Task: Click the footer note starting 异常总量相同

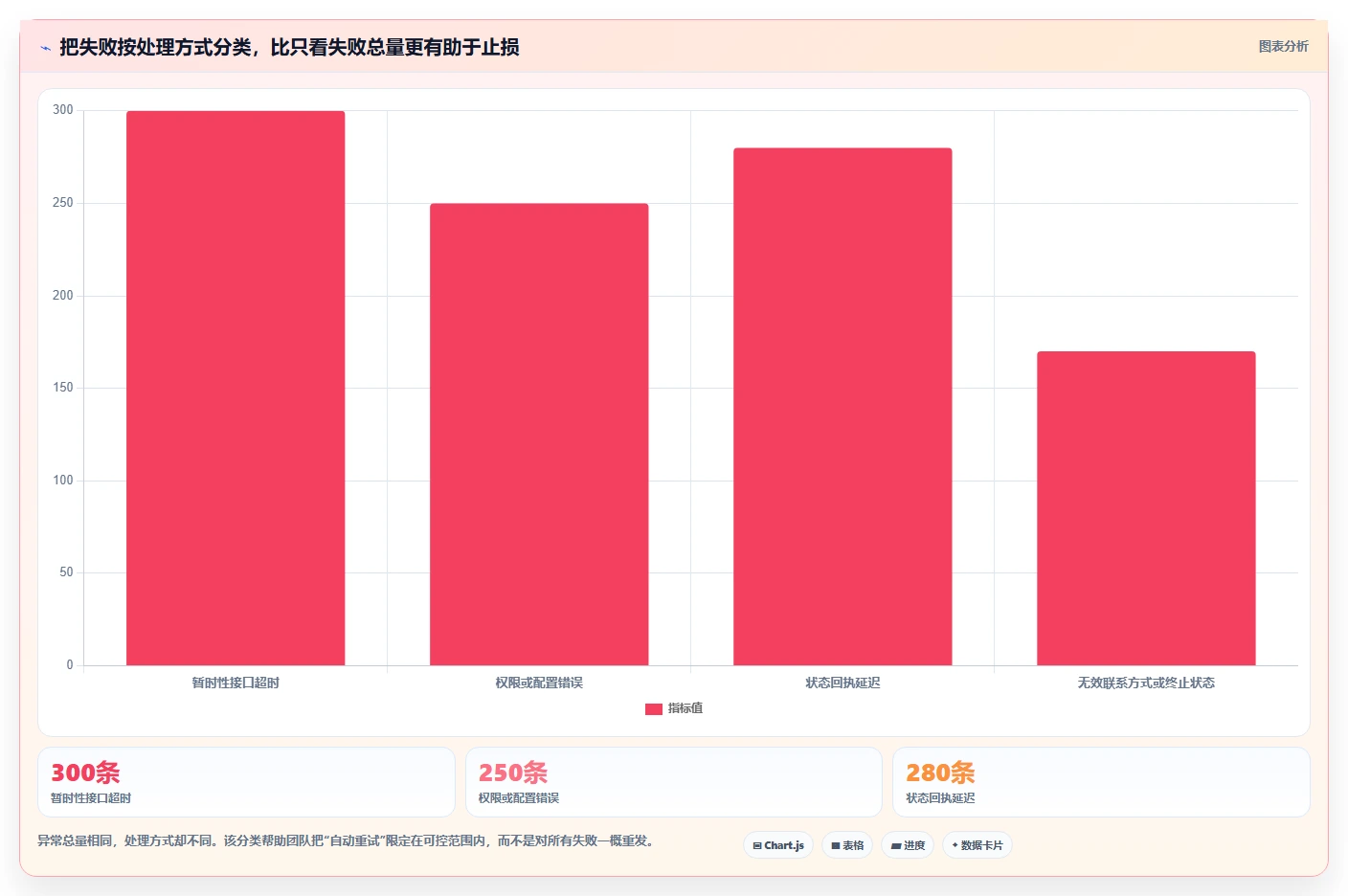Action: pos(347,840)
